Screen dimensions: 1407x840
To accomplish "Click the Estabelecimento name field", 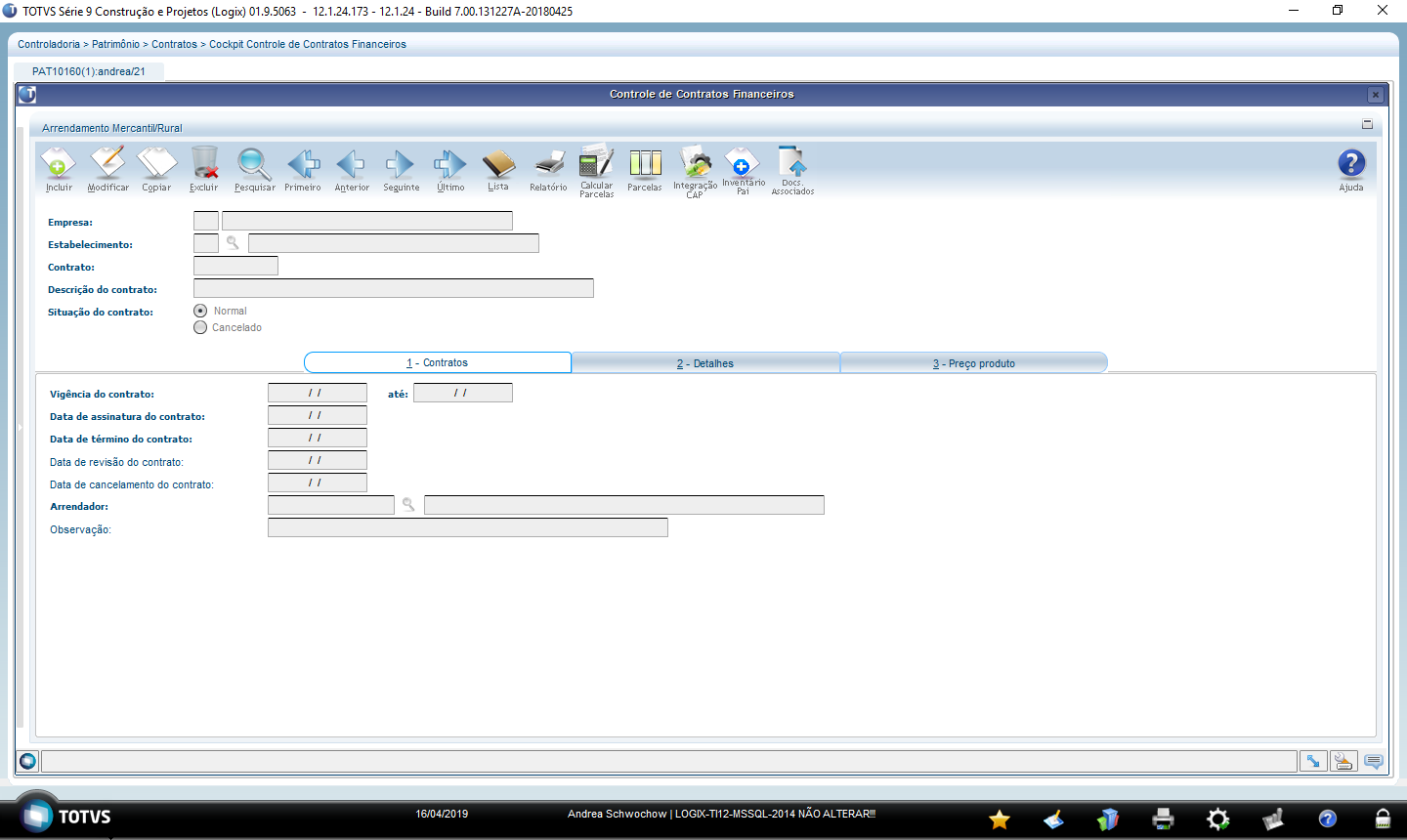I will click(394, 243).
